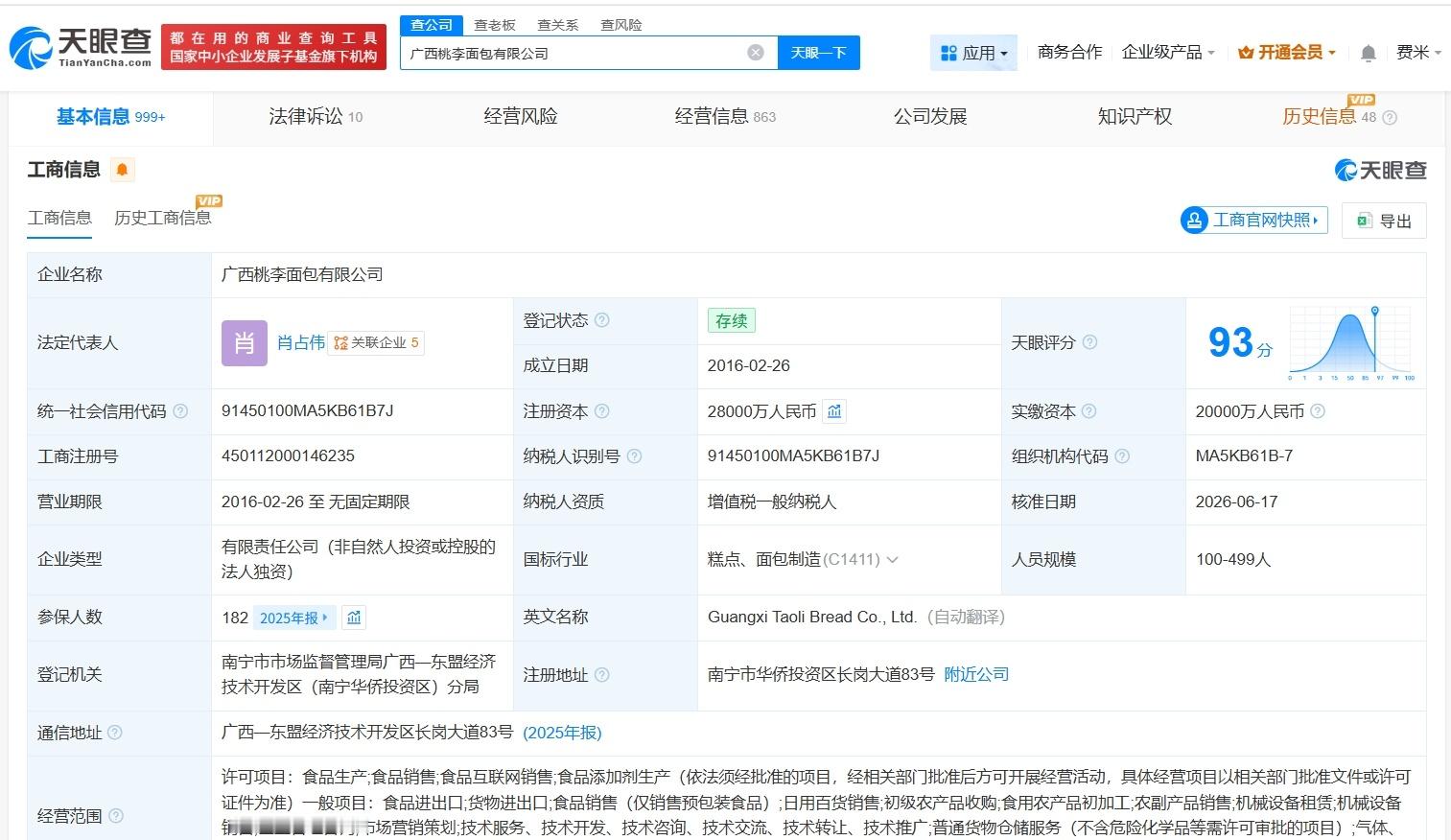Open the 费米 user account menu
The image size is (1451, 840).
(1418, 53)
